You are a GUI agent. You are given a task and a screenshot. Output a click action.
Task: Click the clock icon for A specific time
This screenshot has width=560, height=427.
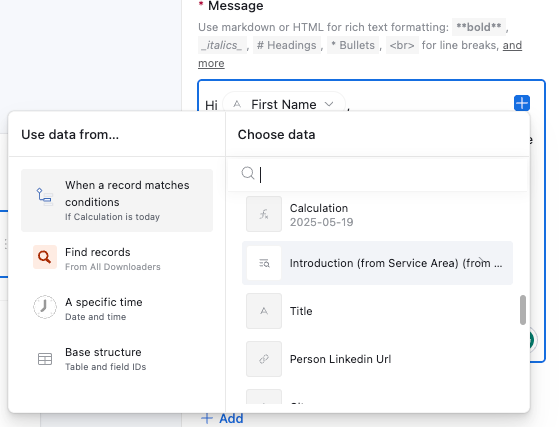pyautogui.click(x=45, y=307)
